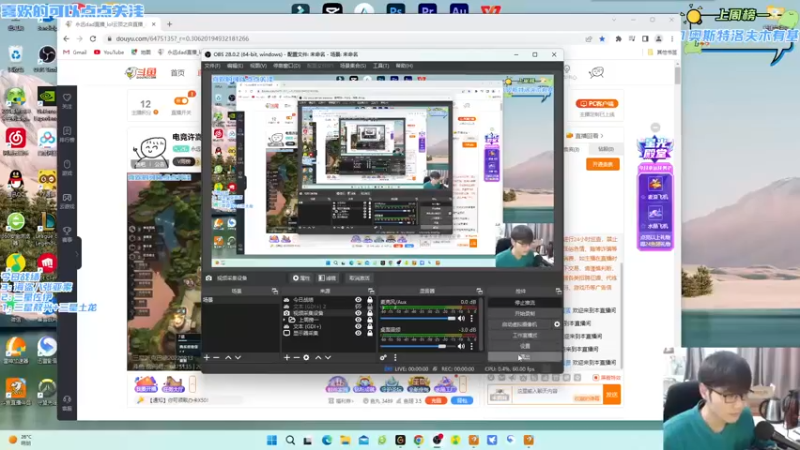Pop out the audio mixer dock panel
This screenshot has height=450, width=800.
coord(479,291)
